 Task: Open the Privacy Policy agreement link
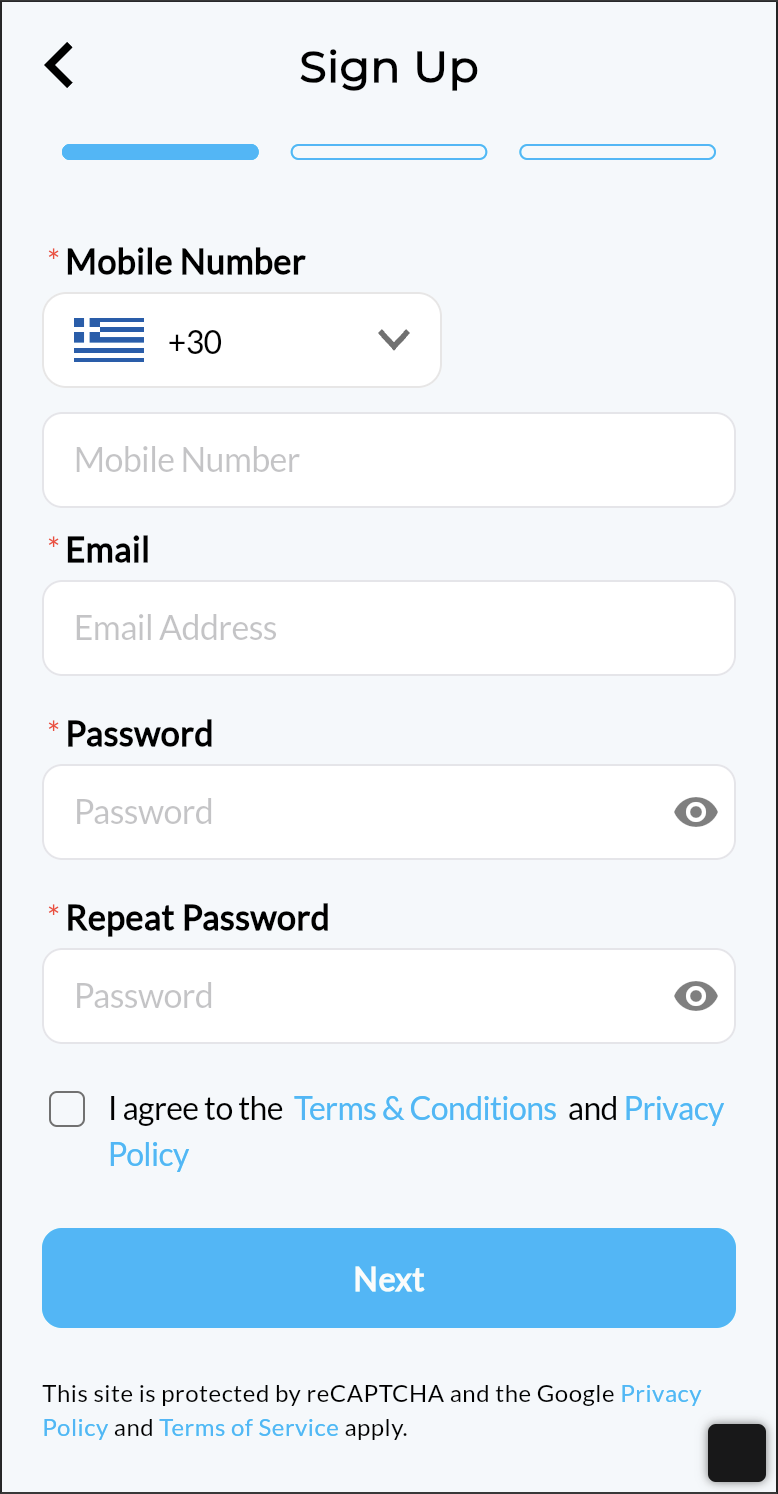point(673,1109)
